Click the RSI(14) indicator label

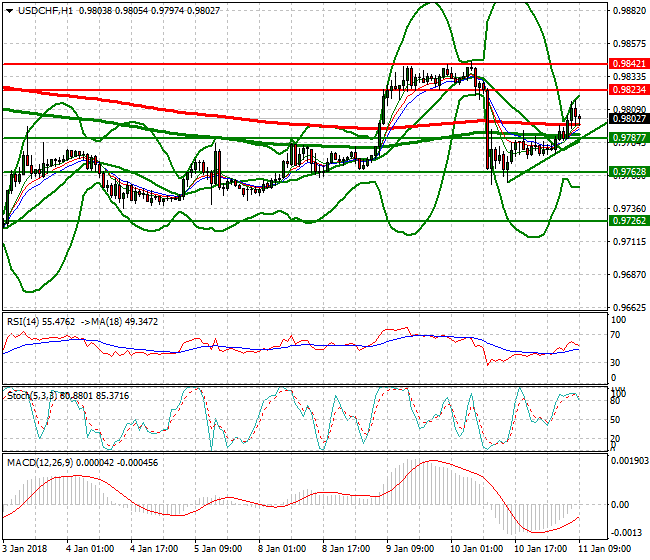tap(25, 321)
